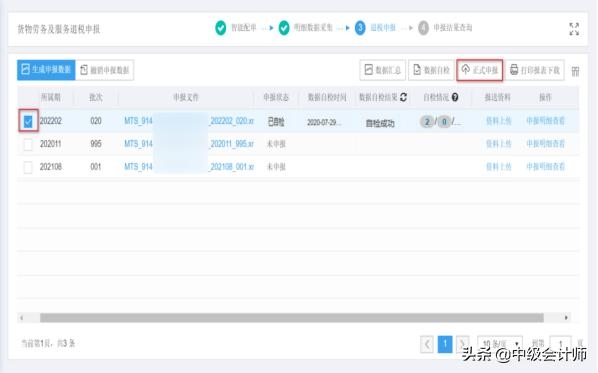Click the help question-mark icon beside 自检情况
The image size is (598, 373).
tap(455, 97)
